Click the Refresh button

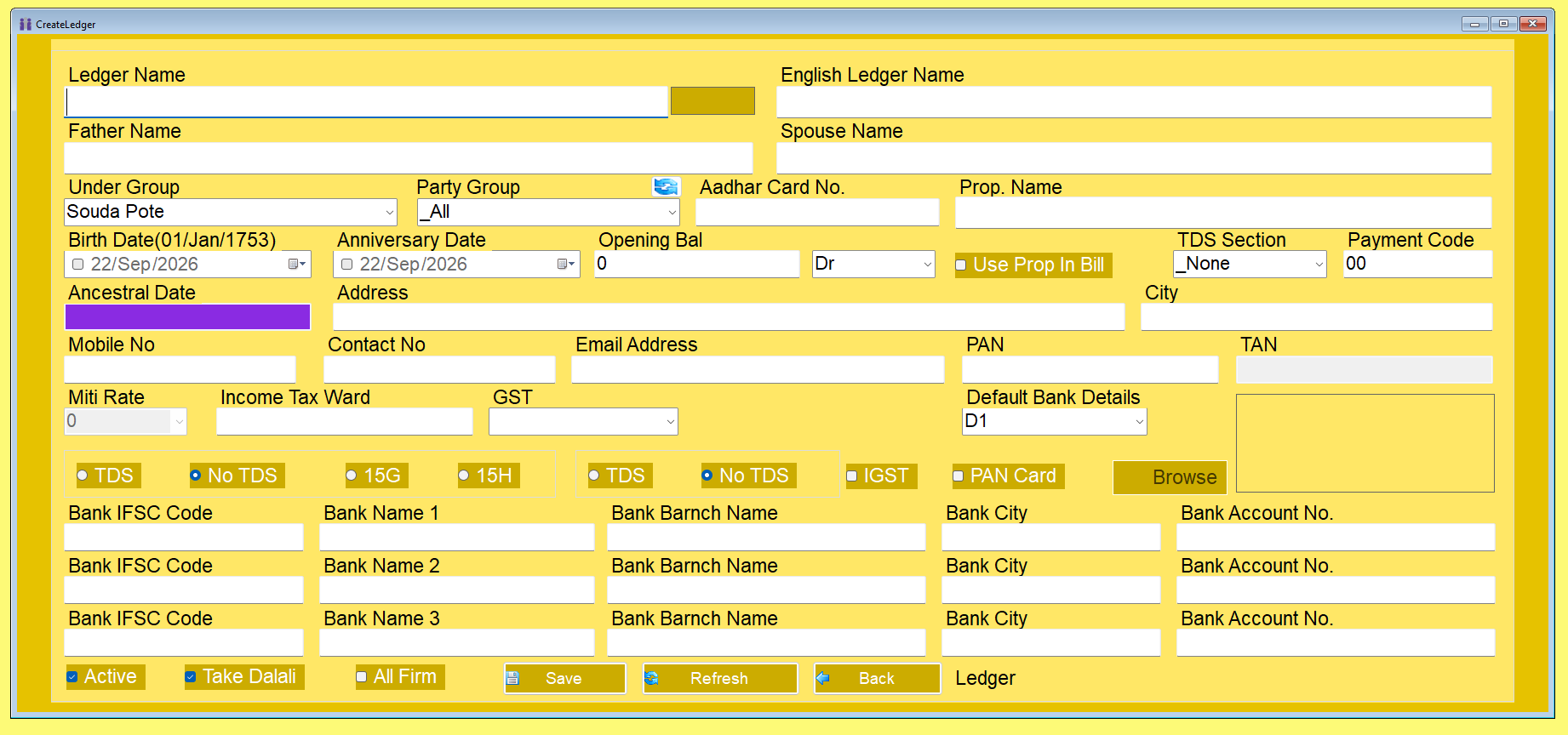pos(720,678)
